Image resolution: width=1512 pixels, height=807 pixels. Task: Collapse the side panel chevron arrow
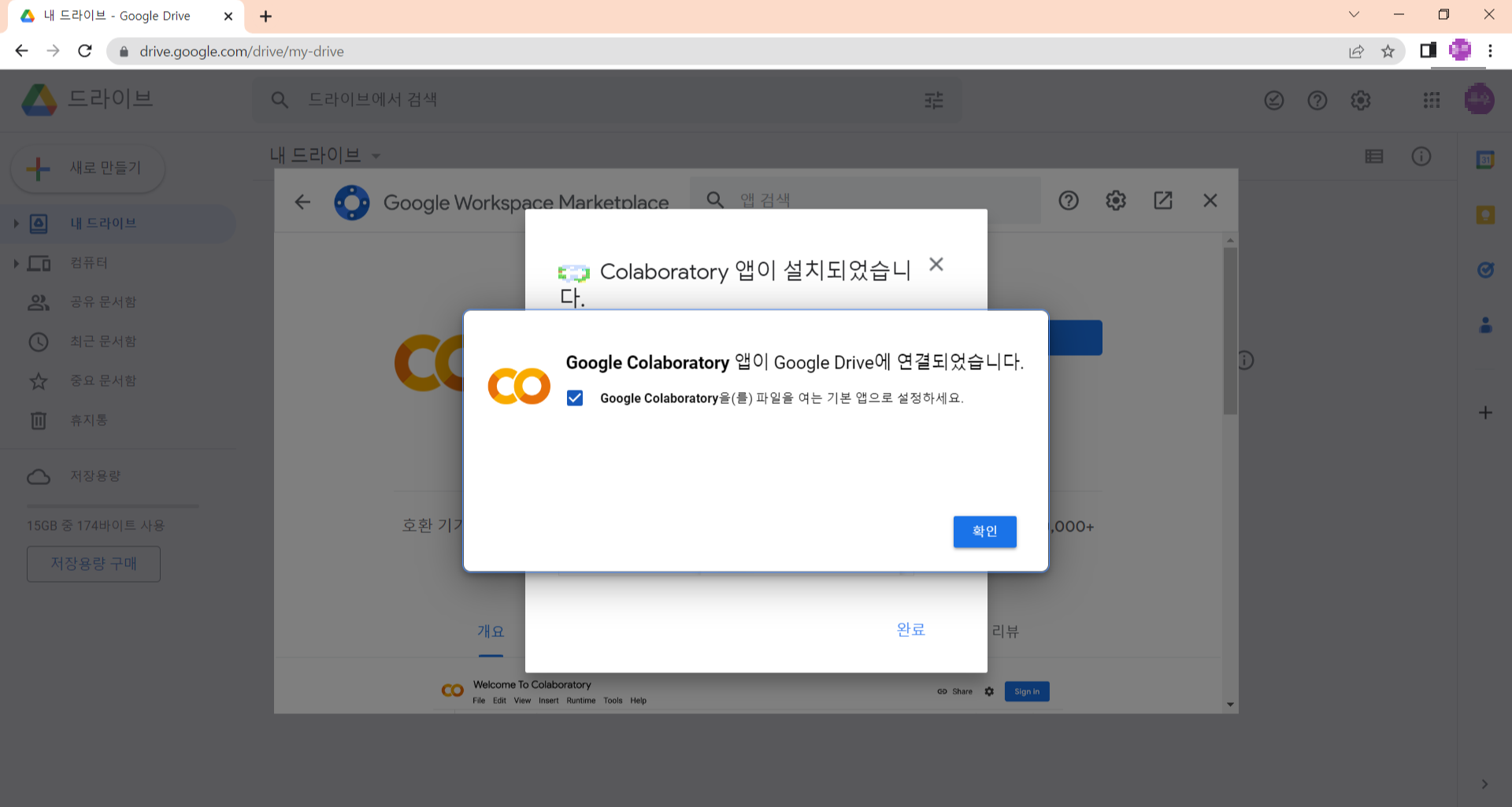[1485, 784]
